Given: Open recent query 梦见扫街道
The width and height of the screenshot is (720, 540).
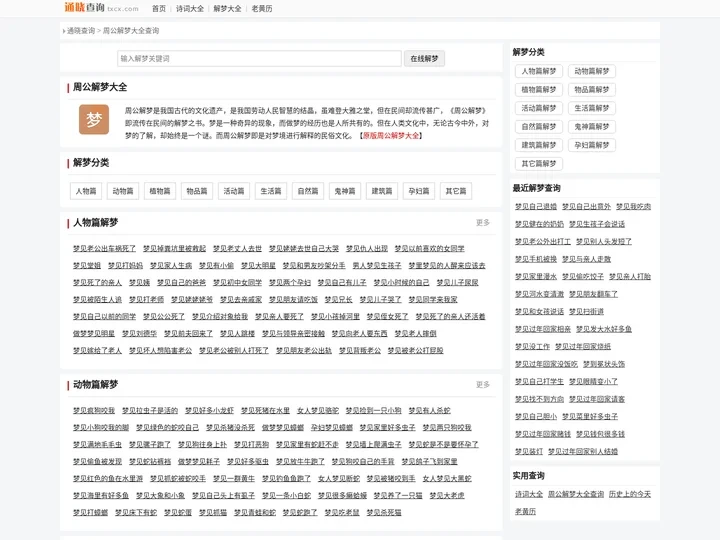Looking at the screenshot, I should (586, 311).
